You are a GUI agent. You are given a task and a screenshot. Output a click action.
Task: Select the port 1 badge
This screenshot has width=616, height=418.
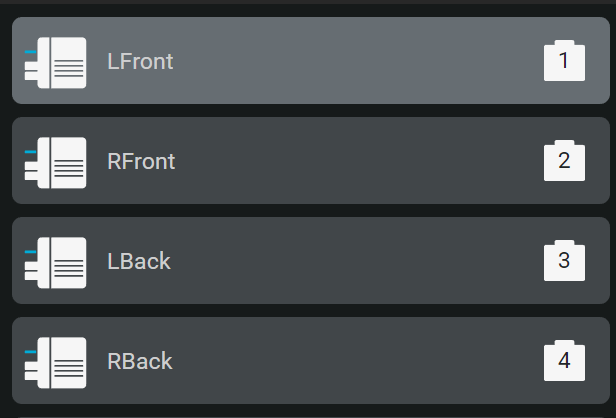tap(564, 60)
